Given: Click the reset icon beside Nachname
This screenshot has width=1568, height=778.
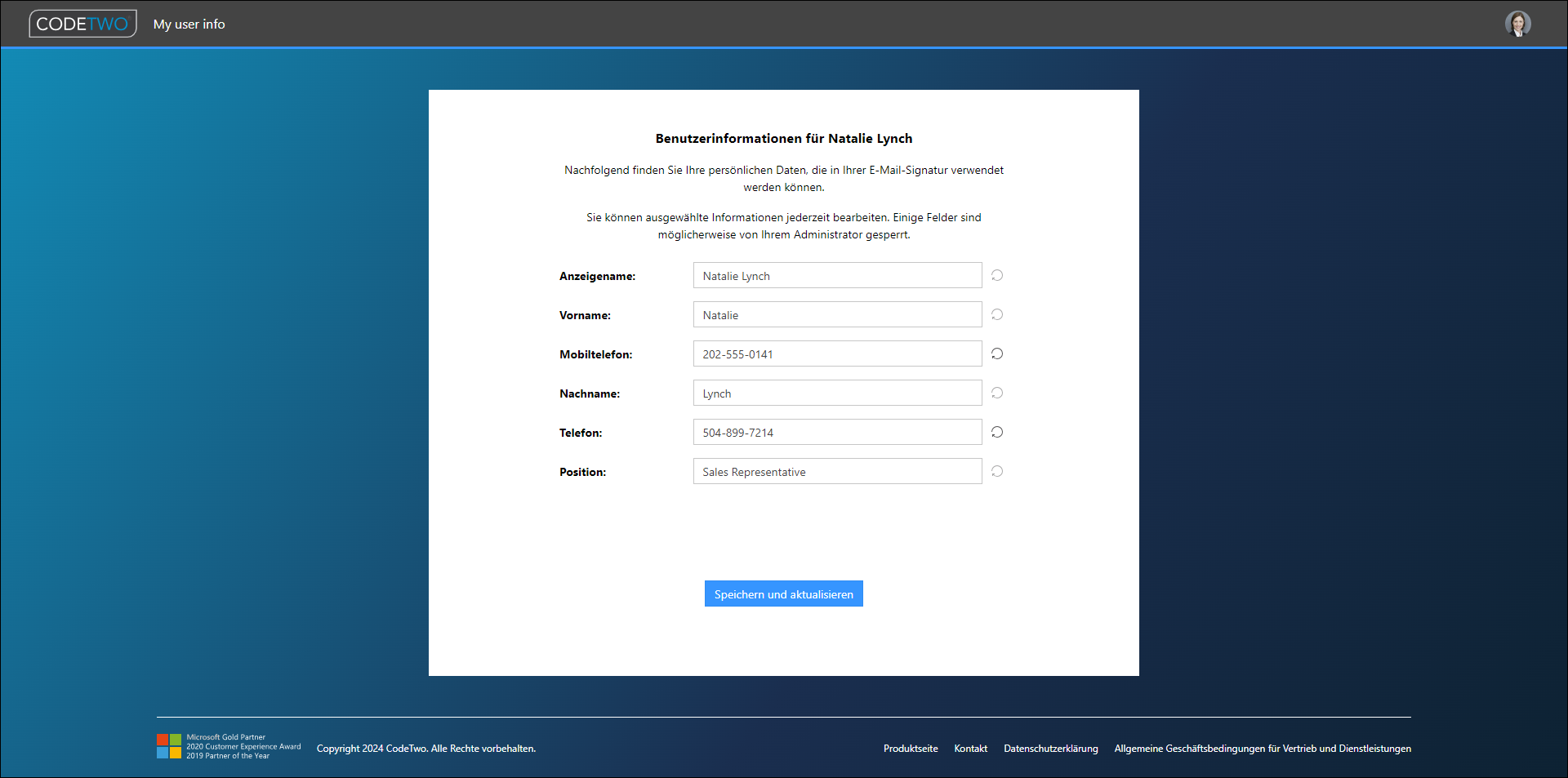Looking at the screenshot, I should pyautogui.click(x=997, y=393).
